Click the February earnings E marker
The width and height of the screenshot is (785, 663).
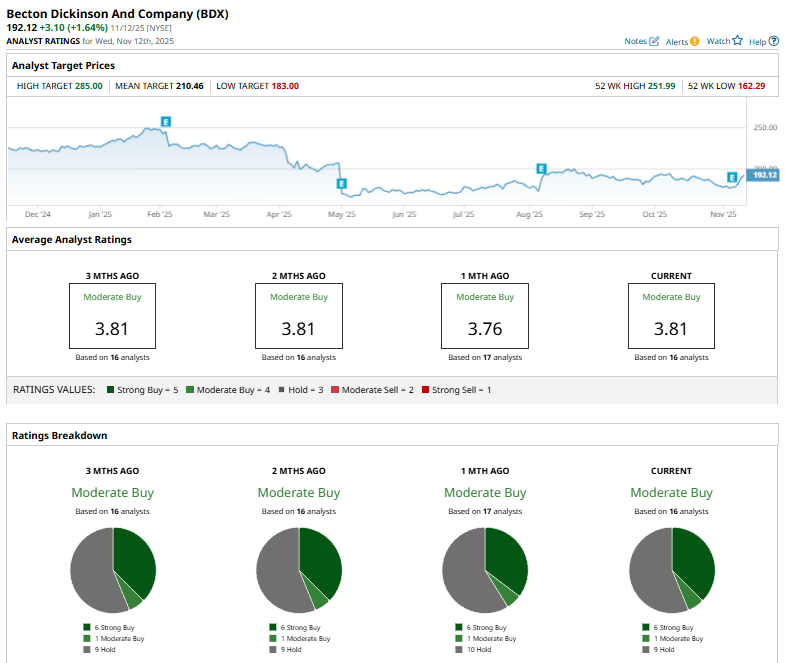166,121
